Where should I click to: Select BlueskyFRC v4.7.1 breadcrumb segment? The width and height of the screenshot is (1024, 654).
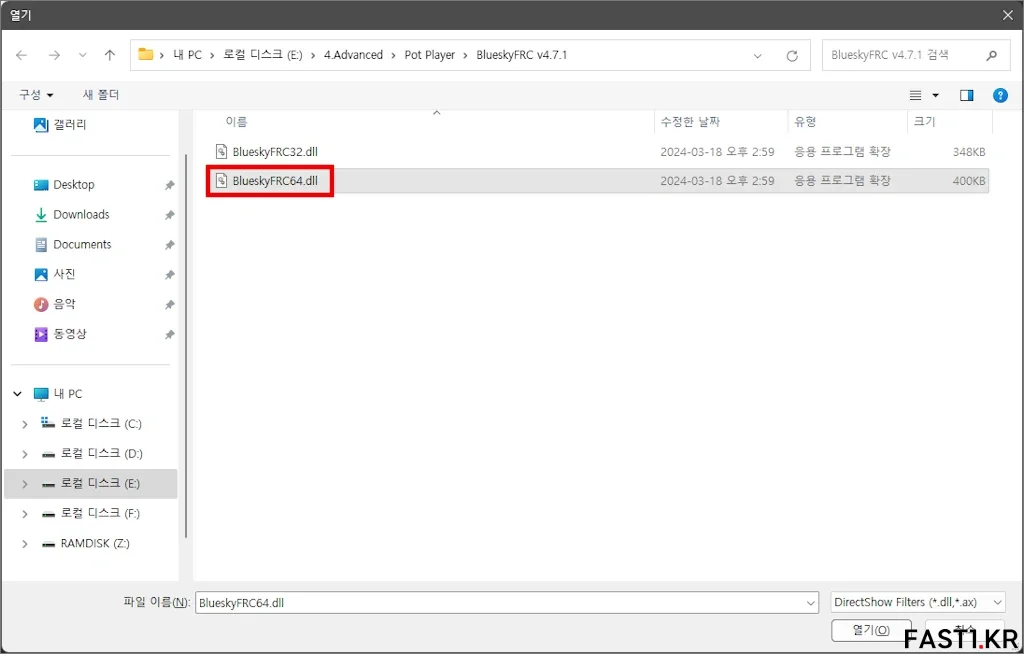(522, 55)
